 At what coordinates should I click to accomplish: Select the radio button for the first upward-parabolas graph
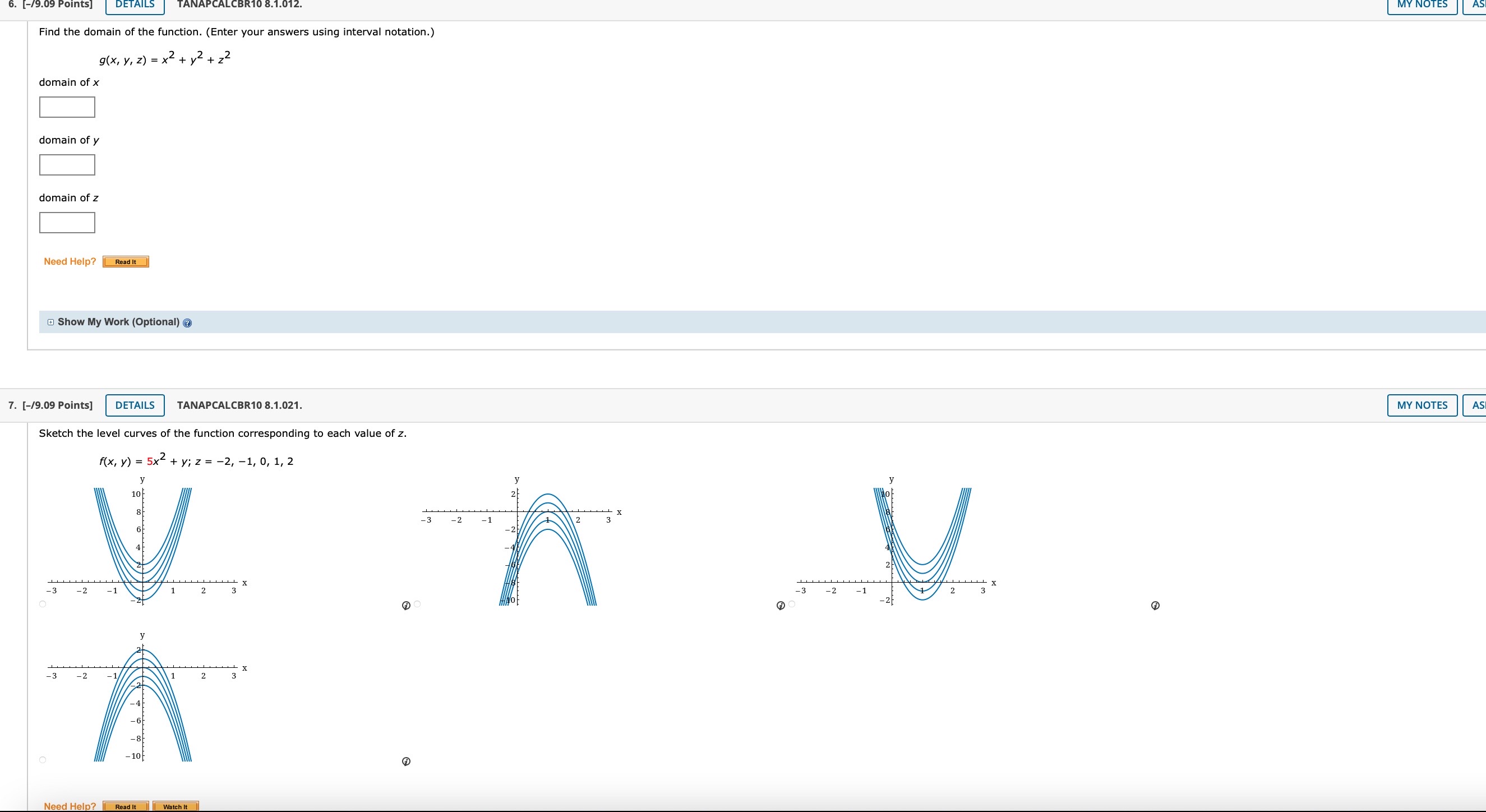[x=43, y=604]
